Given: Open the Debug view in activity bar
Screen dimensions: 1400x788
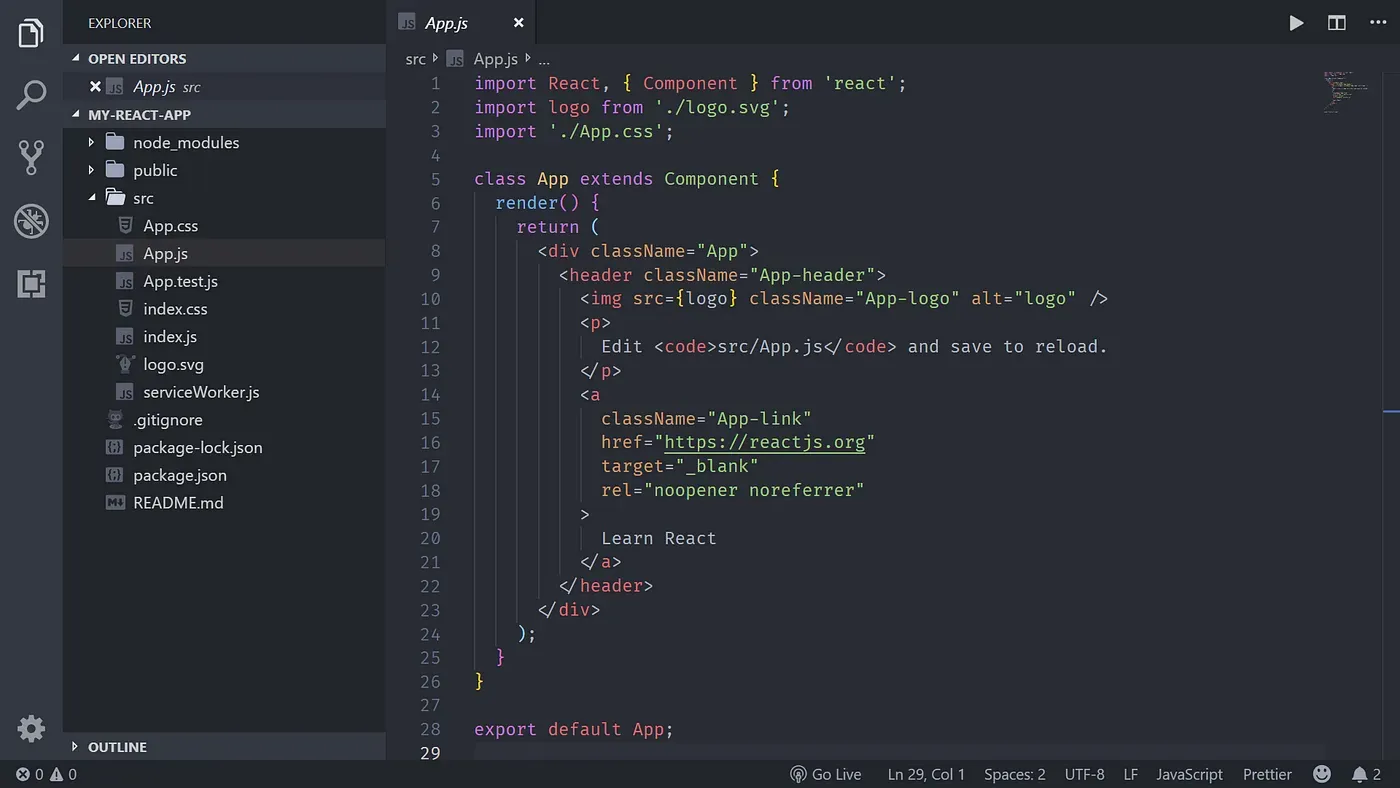Looking at the screenshot, I should point(31,221).
